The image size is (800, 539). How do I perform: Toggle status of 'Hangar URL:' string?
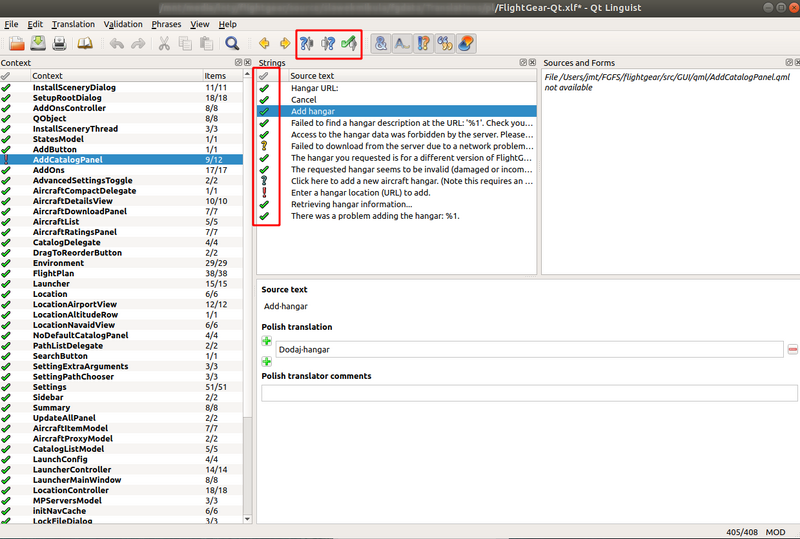click(x=264, y=88)
